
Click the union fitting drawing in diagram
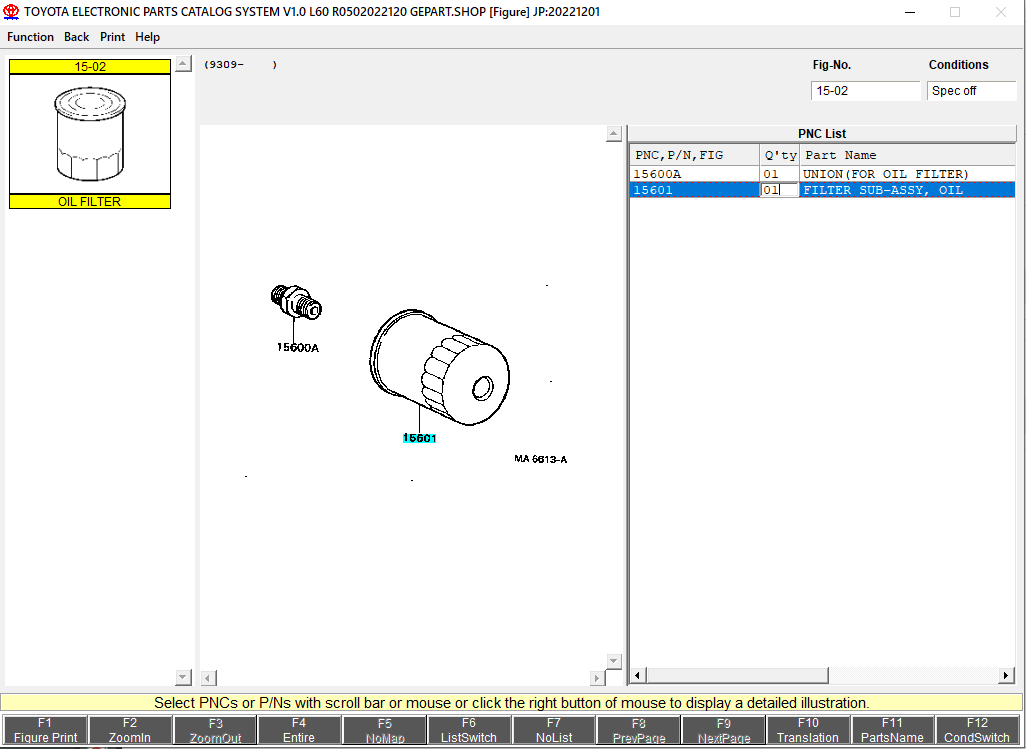coord(296,302)
